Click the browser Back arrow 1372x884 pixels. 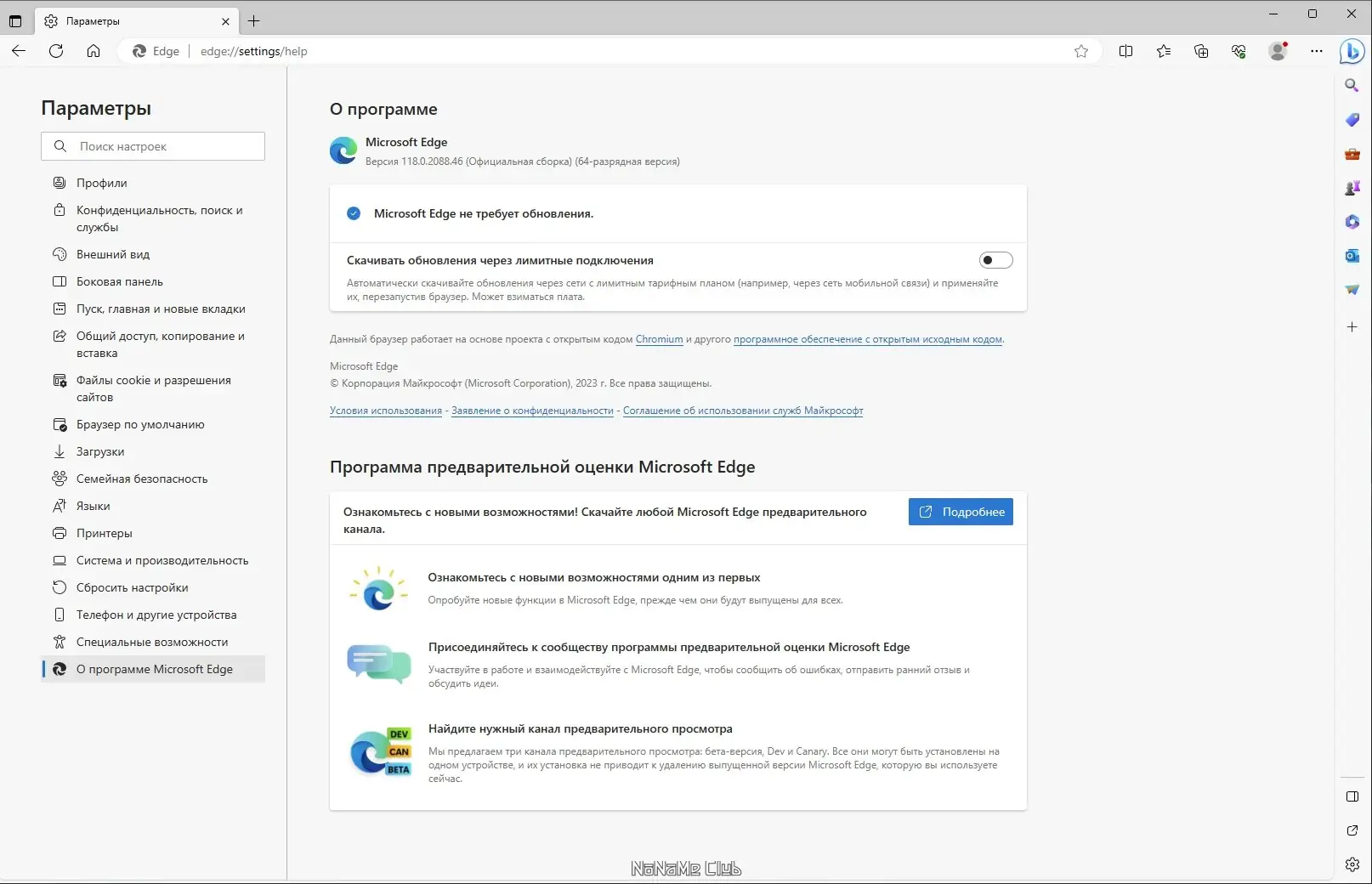(x=19, y=51)
